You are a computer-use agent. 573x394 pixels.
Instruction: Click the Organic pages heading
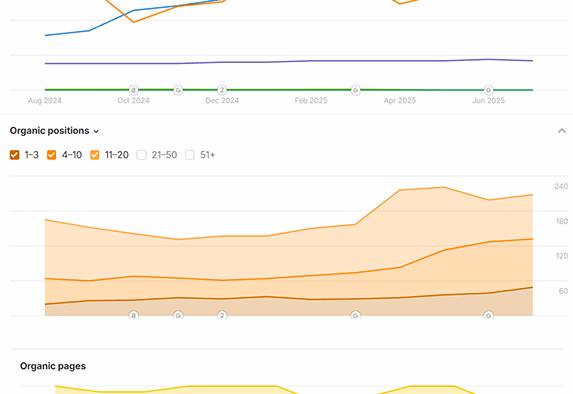pos(53,366)
